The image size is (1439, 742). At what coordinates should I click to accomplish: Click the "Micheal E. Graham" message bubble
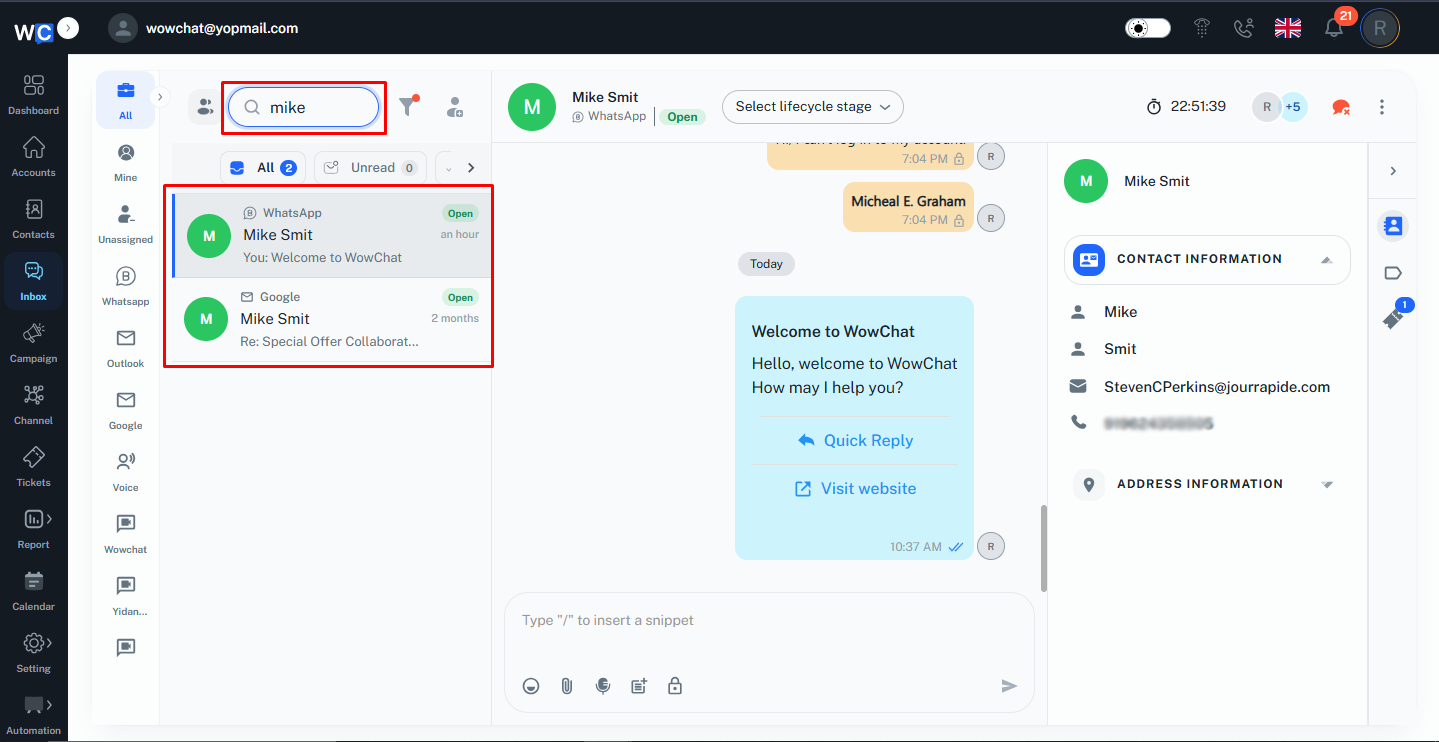pos(908,207)
